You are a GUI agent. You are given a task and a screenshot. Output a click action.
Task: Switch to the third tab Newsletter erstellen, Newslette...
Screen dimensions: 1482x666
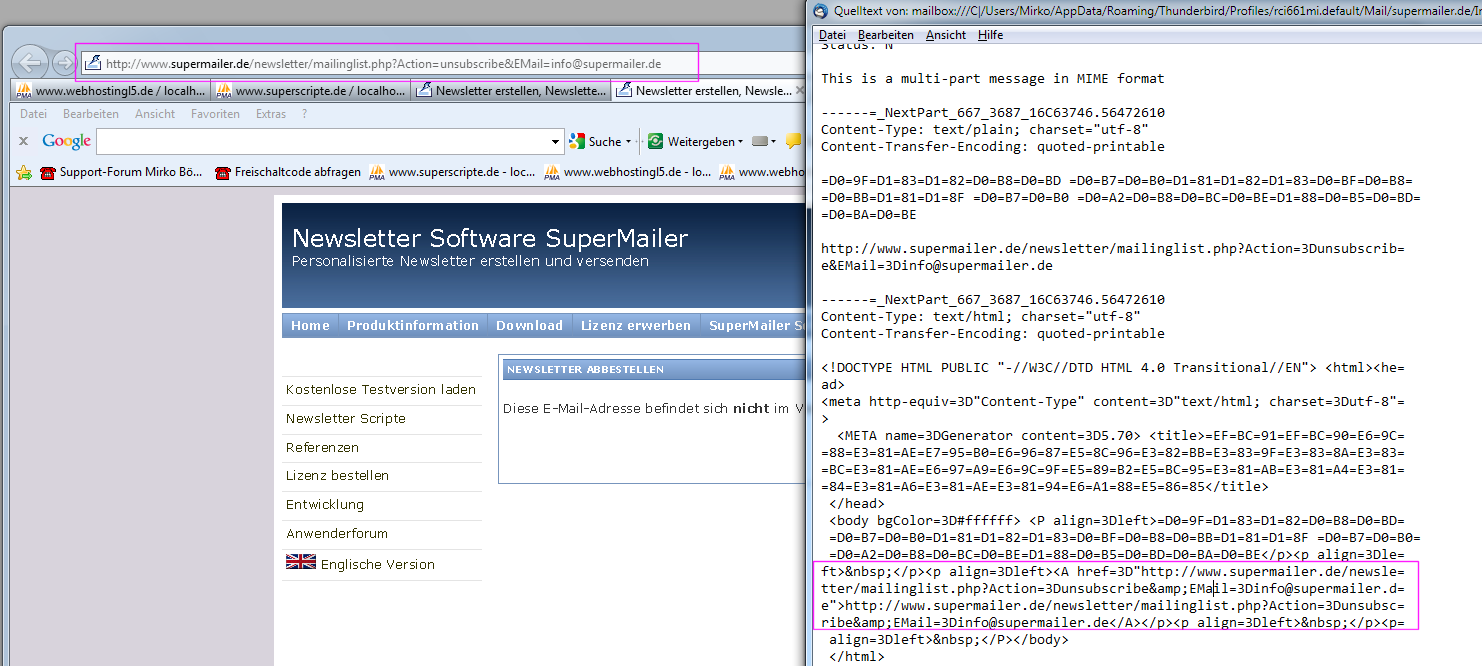tap(511, 90)
